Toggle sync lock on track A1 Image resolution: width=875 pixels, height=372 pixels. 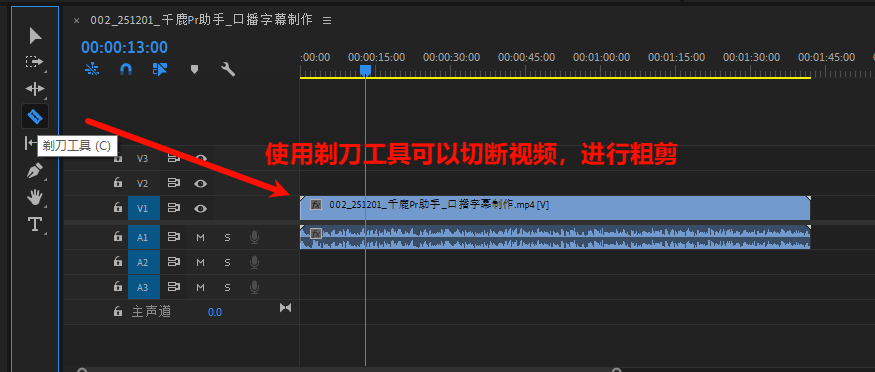174,238
